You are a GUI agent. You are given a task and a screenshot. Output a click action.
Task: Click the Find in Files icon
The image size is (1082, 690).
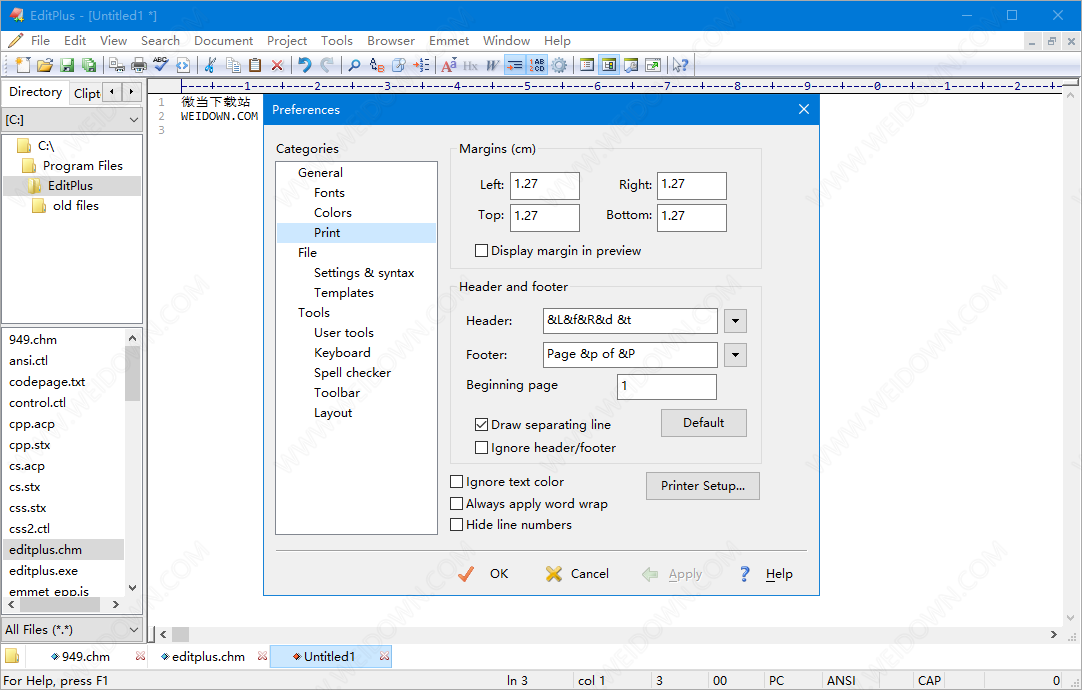pos(399,65)
